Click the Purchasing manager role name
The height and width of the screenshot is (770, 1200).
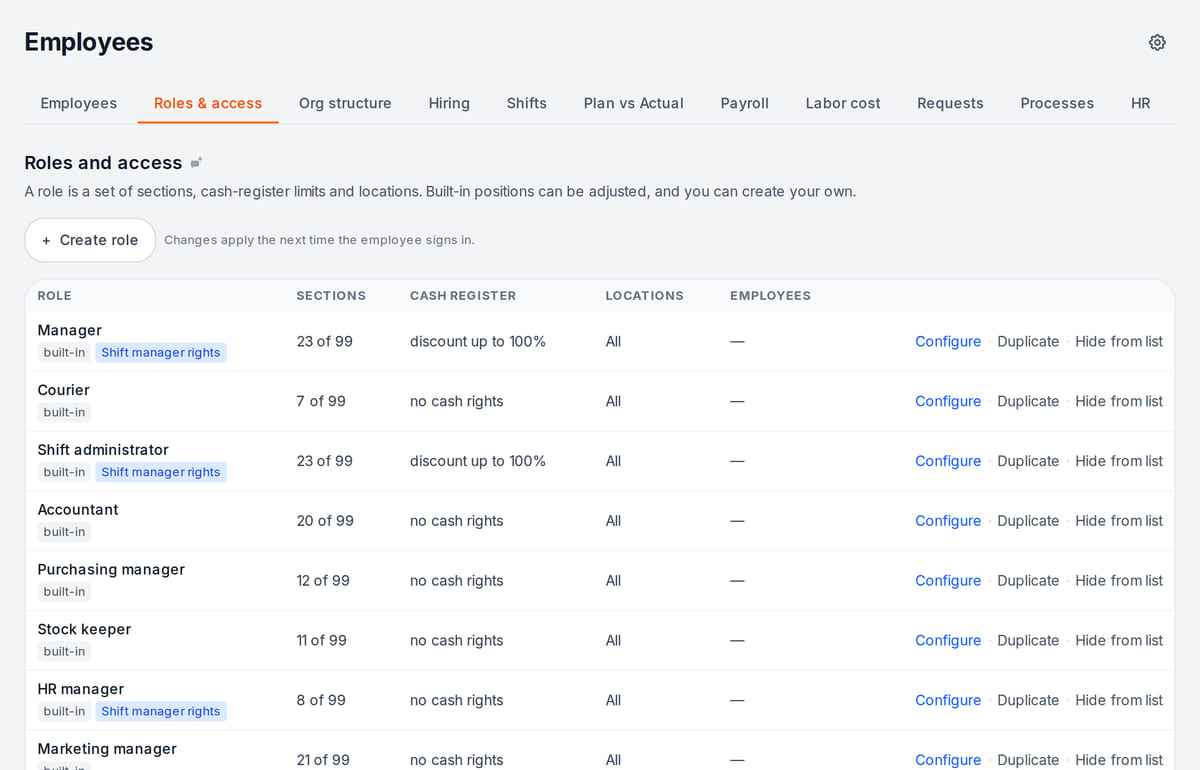[x=111, y=570]
